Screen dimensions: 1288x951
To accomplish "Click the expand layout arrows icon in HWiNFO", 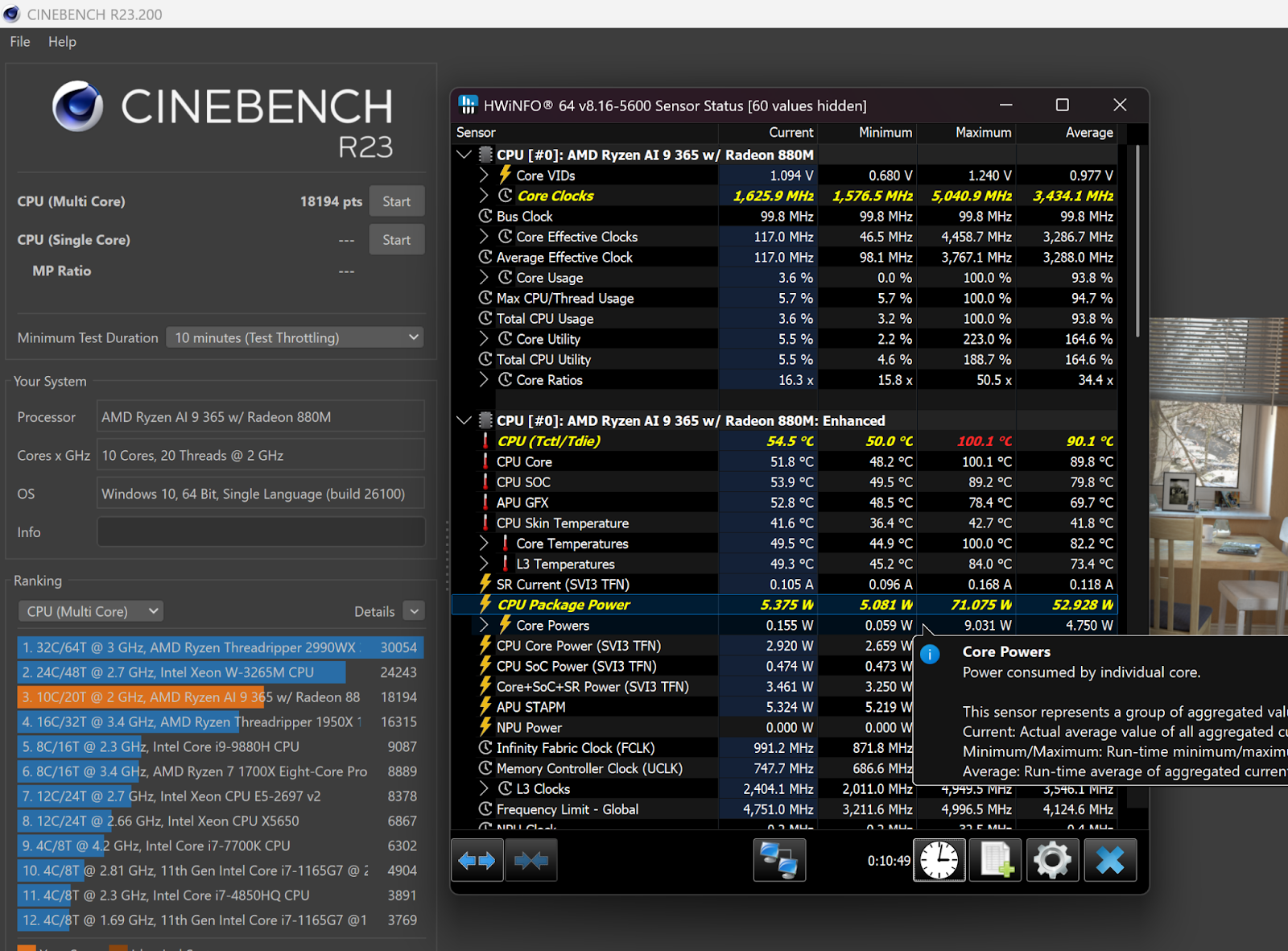I will 477,860.
